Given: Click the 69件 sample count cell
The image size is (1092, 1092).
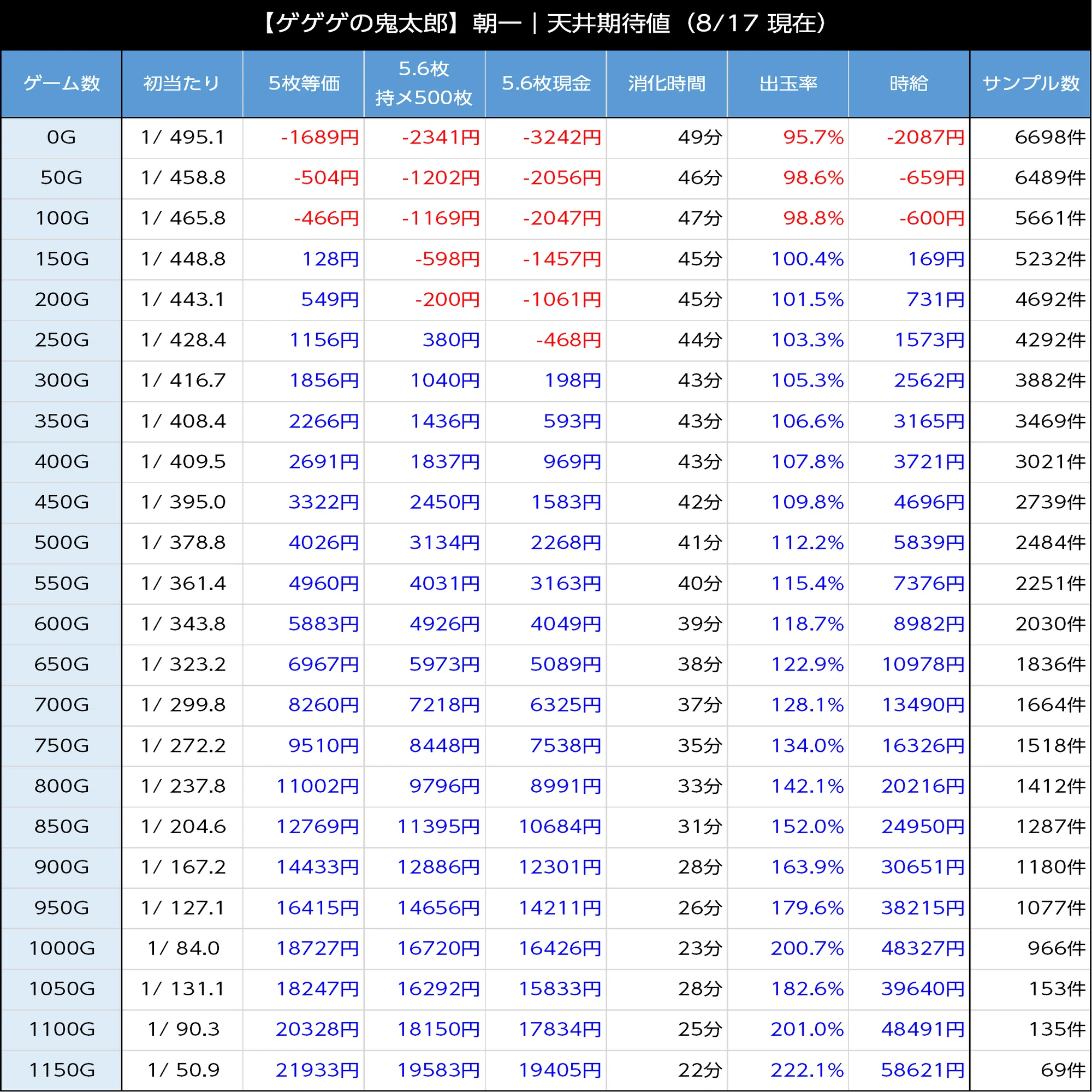Looking at the screenshot, I should pos(1031,1070).
